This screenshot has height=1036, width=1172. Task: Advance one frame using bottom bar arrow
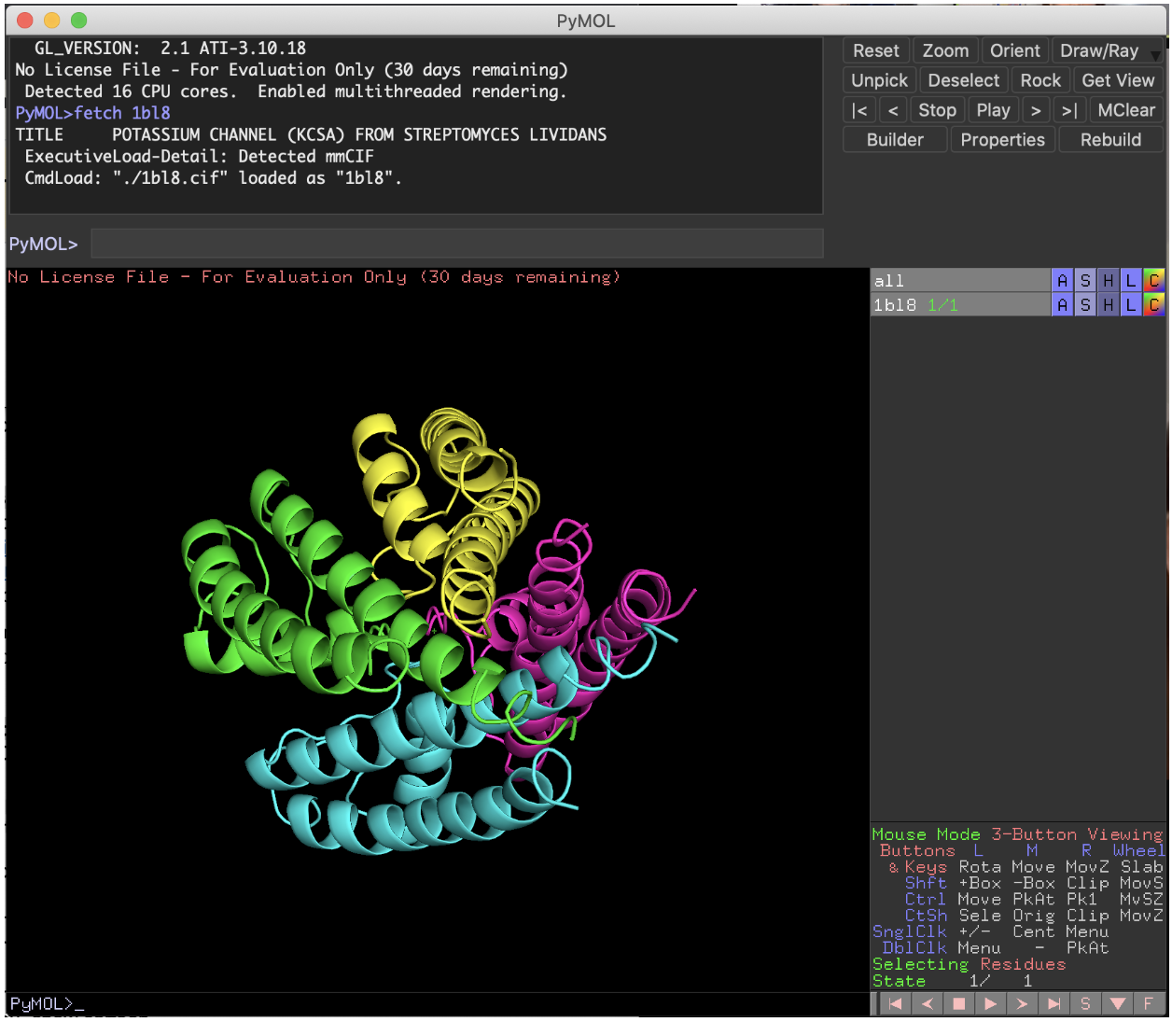tap(1023, 1004)
